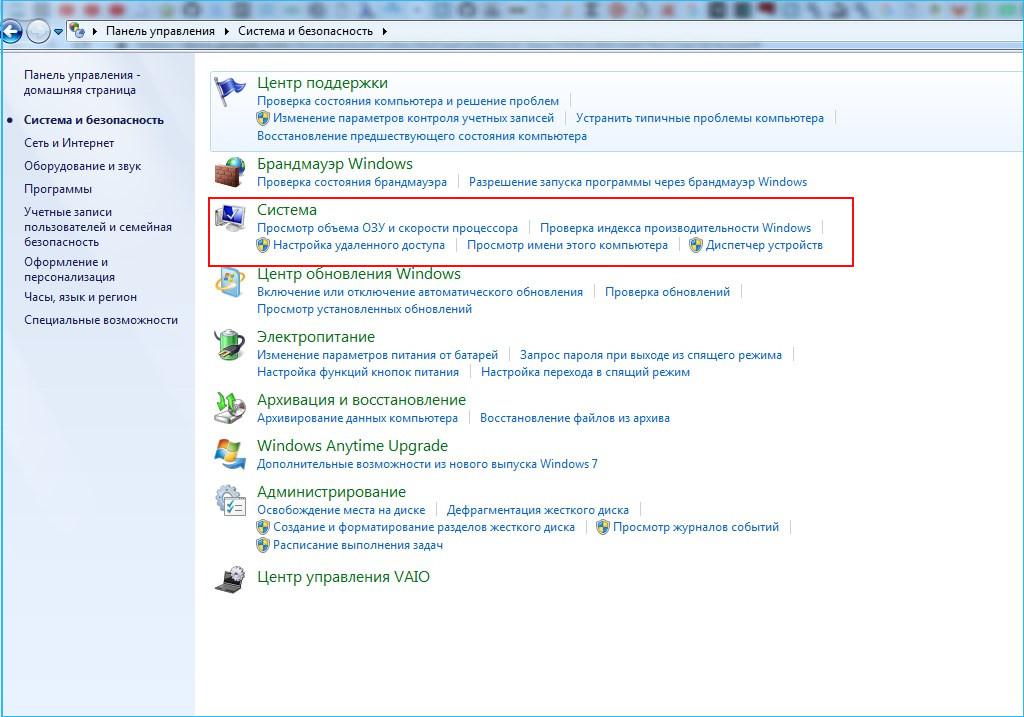The width and height of the screenshot is (1024, 717).
Task: Click the Центр управления VAIO laptop icon
Action: (230, 579)
